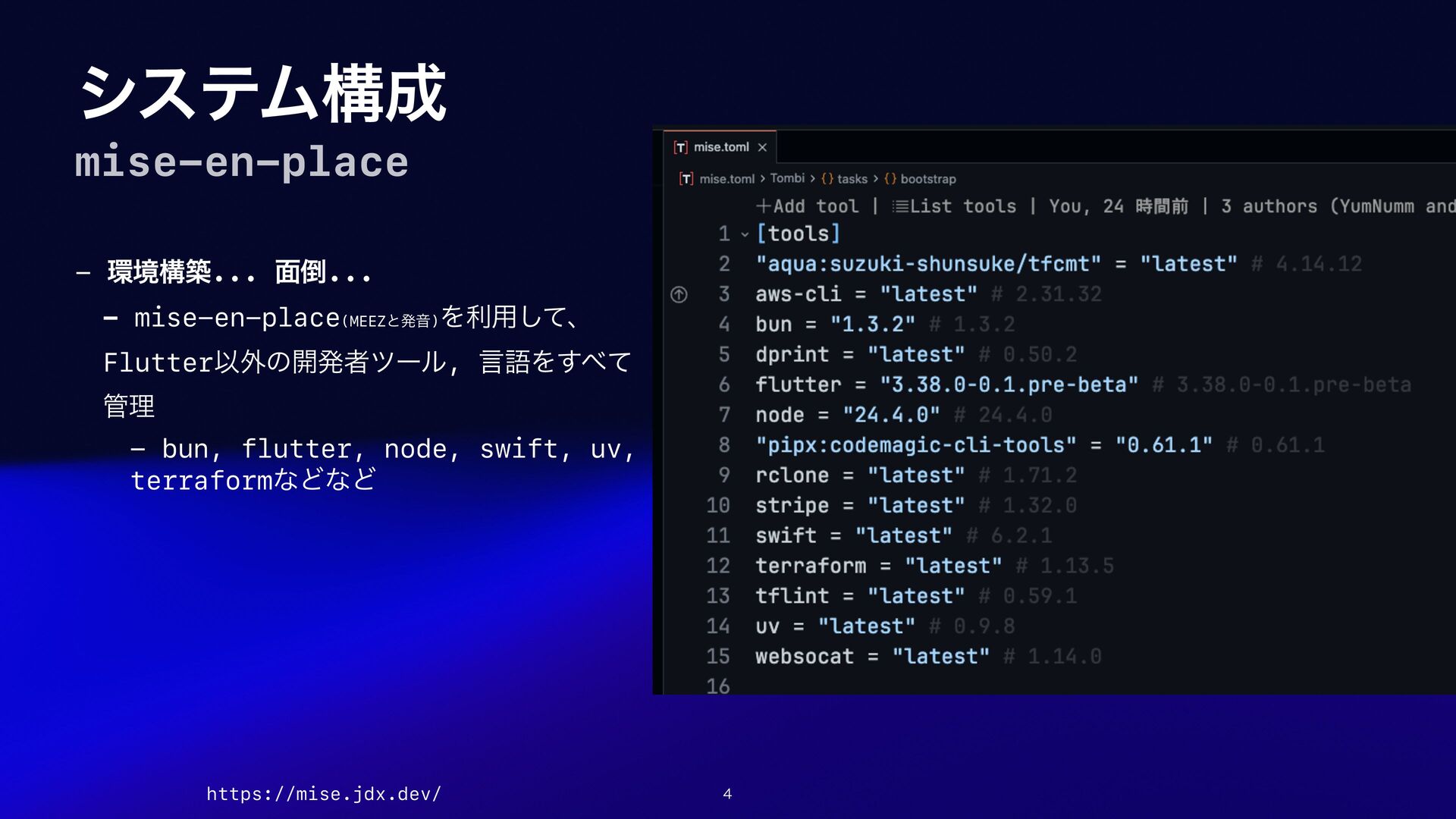
Task: Click line number 7 in the gutter
Action: tap(724, 415)
